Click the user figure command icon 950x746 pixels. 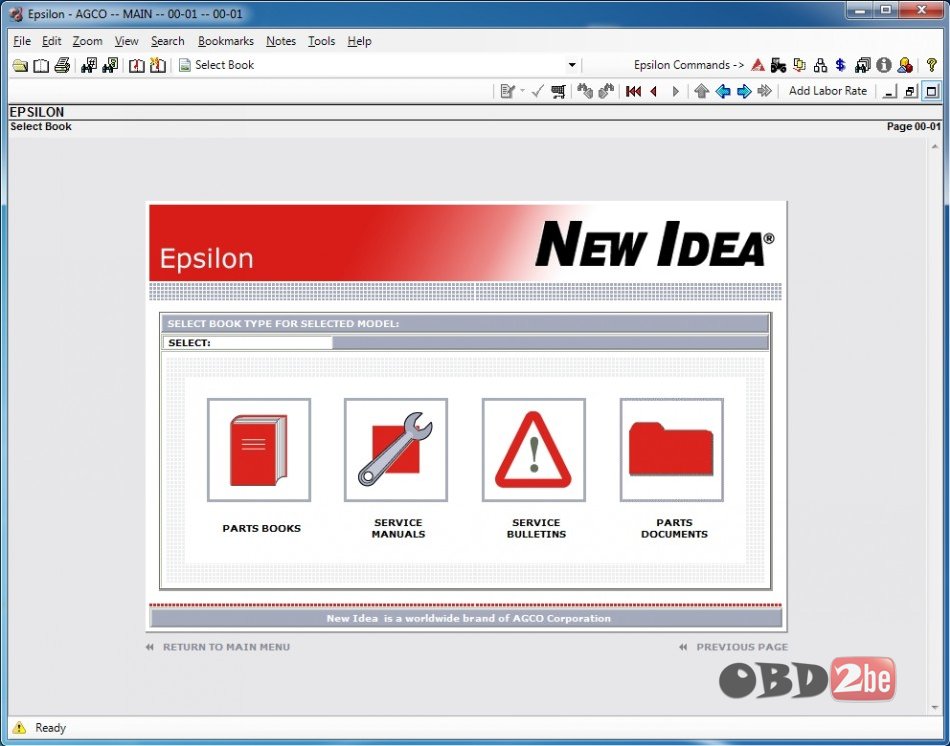(905, 65)
